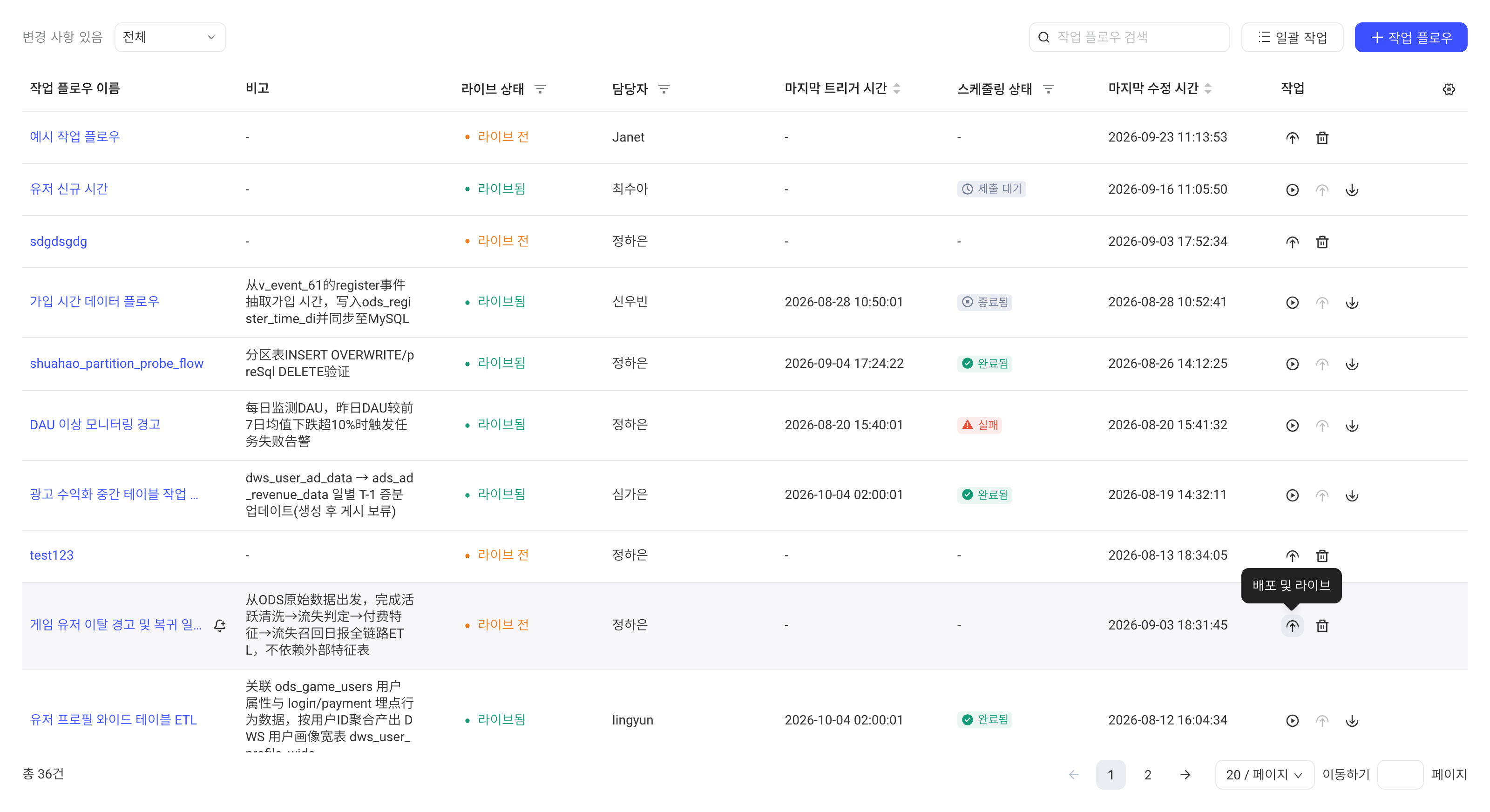This screenshot has height=812, width=1490.
Task: Click the next page arrow
Action: 1185,774
